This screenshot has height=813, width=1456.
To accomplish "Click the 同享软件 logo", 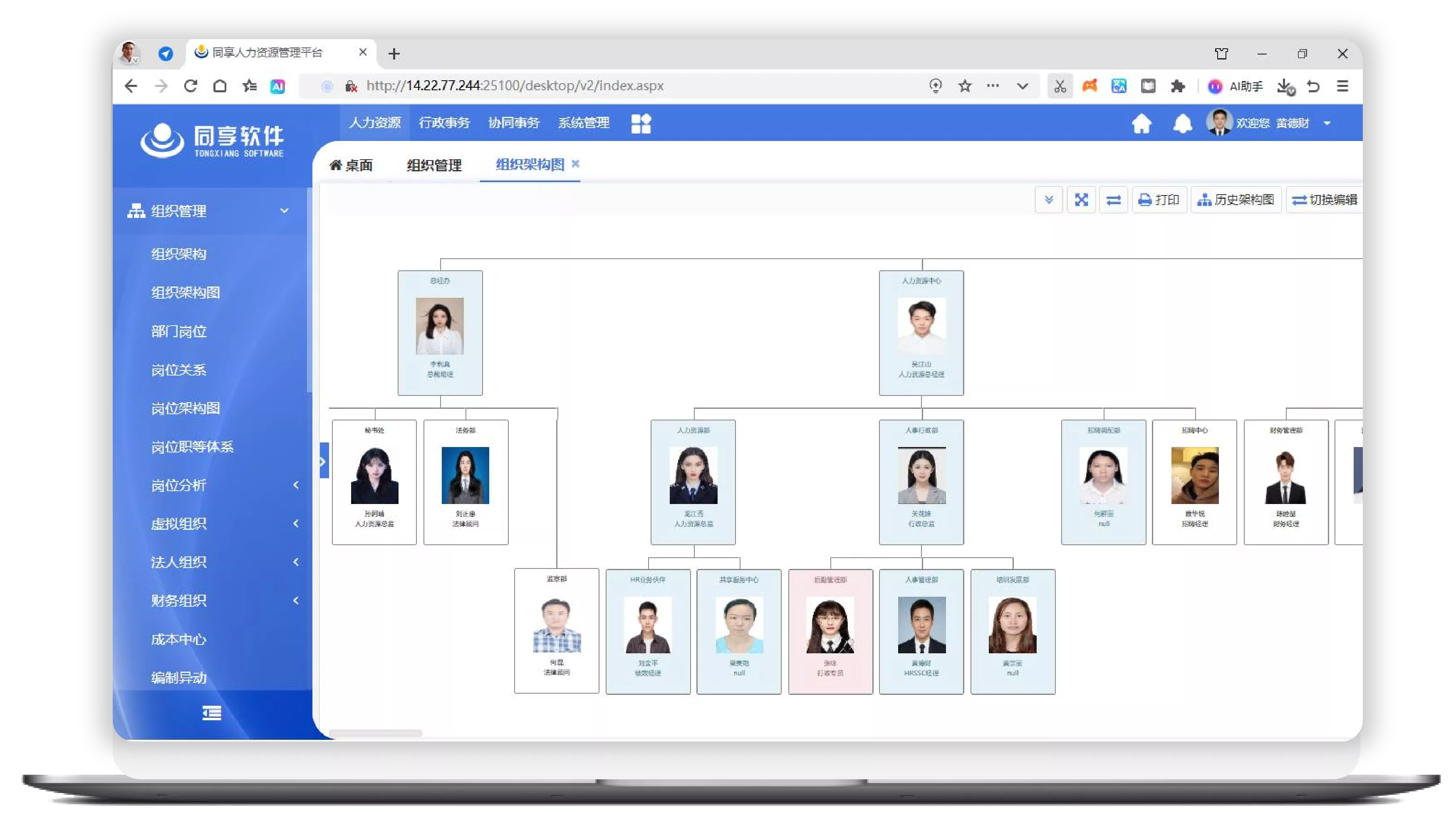I will tap(212, 141).
